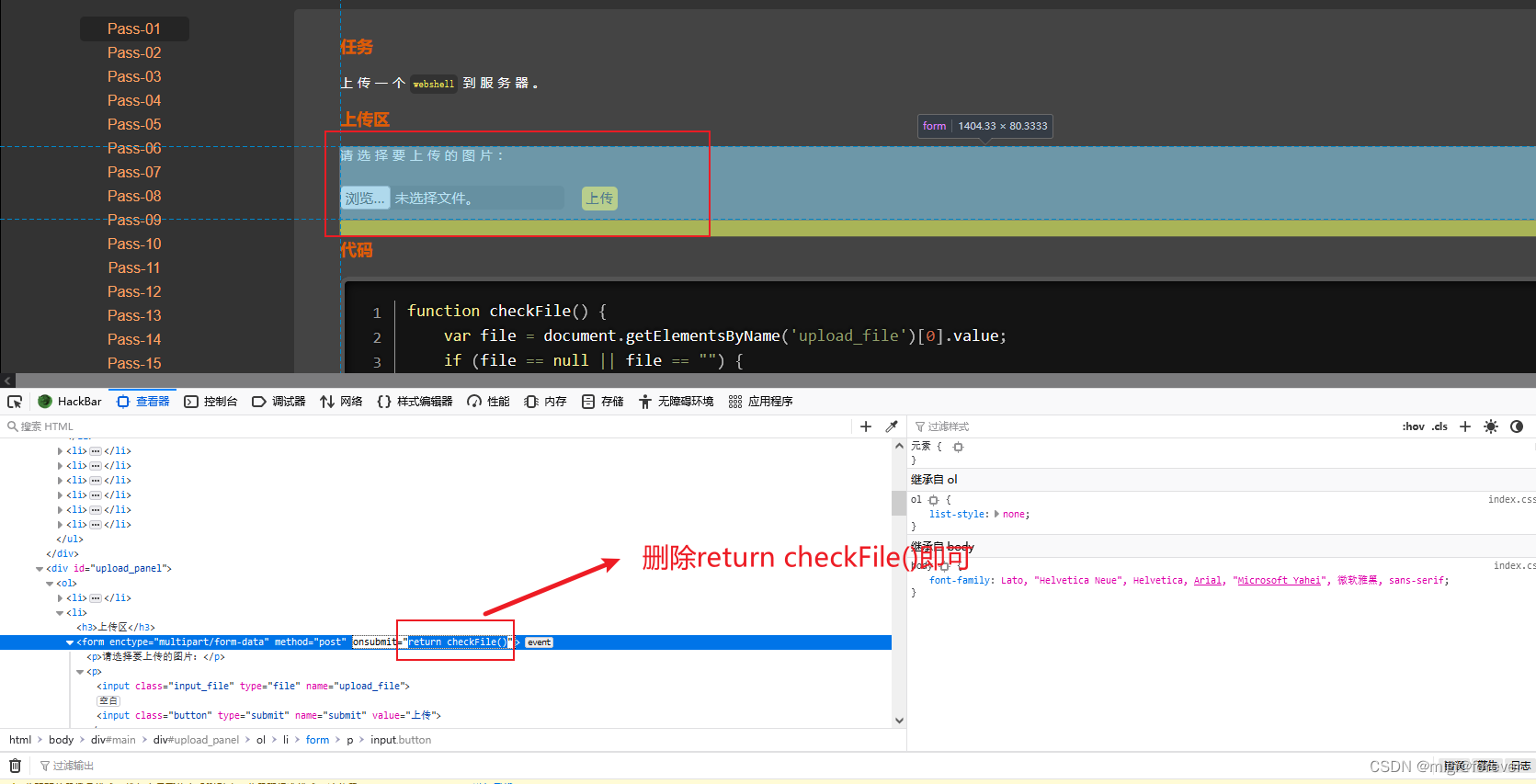
Task: Open the 无障碍环境 accessibility tab
Action: pyautogui.click(x=677, y=402)
